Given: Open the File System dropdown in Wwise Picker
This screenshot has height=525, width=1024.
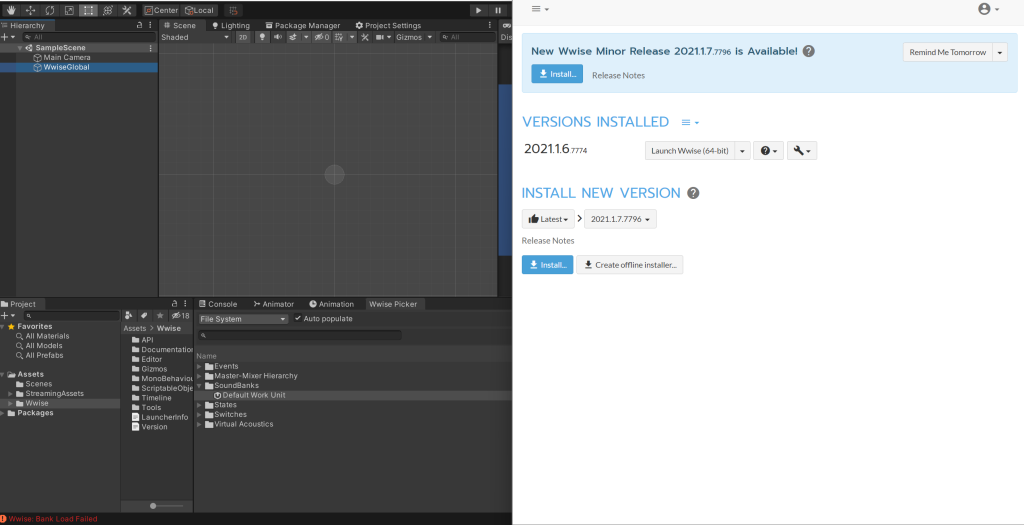Looking at the screenshot, I should [x=243, y=319].
